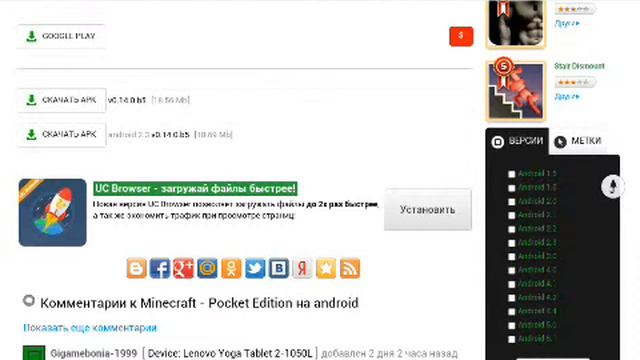Open the muscular torso game thumbnail
Screen dimensions: 640x360
coord(516,24)
